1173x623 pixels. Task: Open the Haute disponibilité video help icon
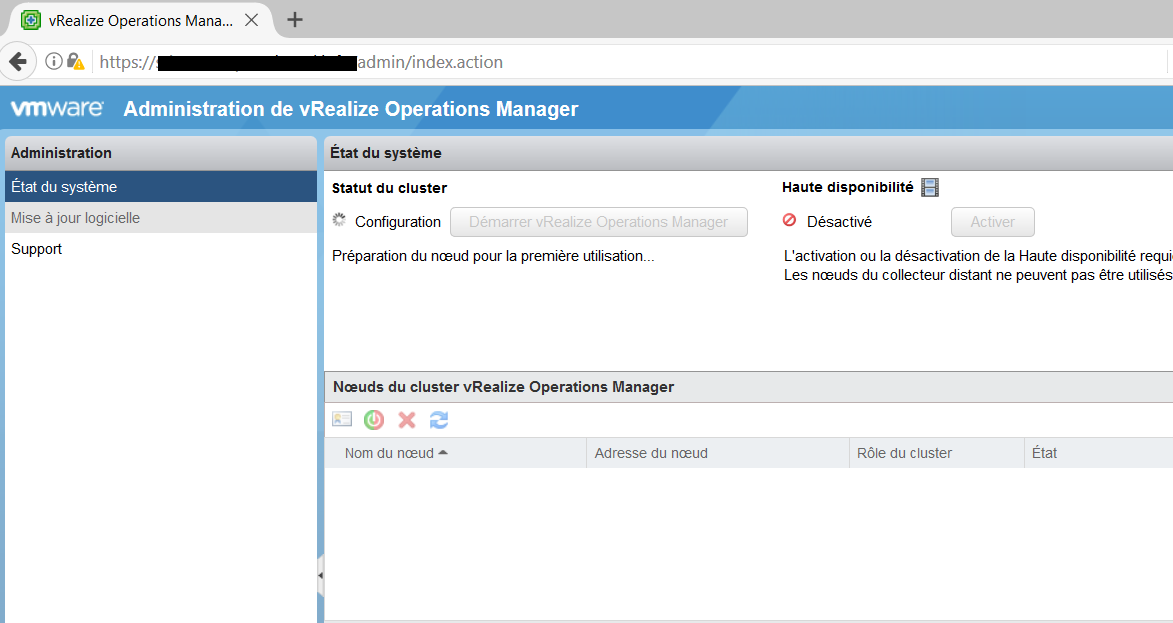(930, 187)
